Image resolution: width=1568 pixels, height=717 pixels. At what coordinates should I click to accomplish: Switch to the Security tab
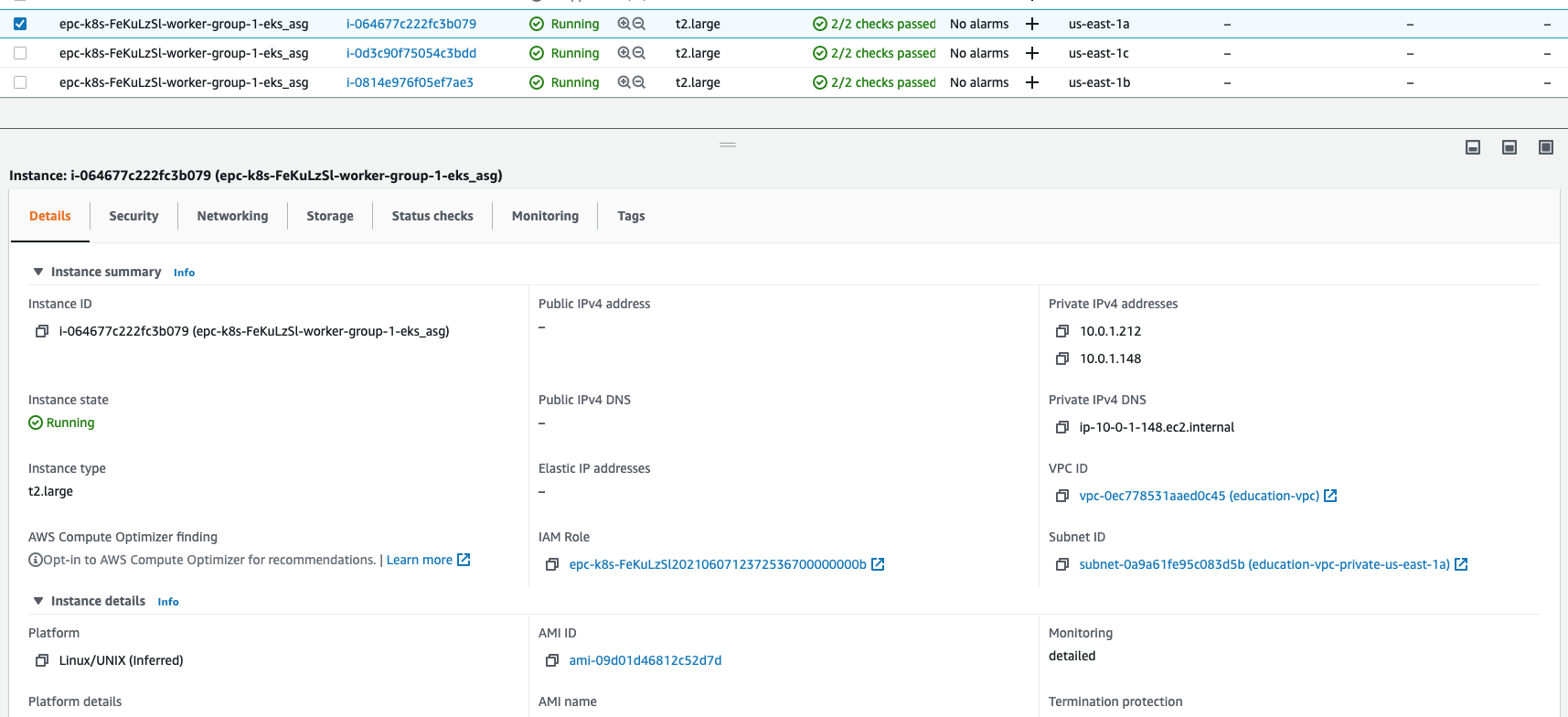(133, 216)
